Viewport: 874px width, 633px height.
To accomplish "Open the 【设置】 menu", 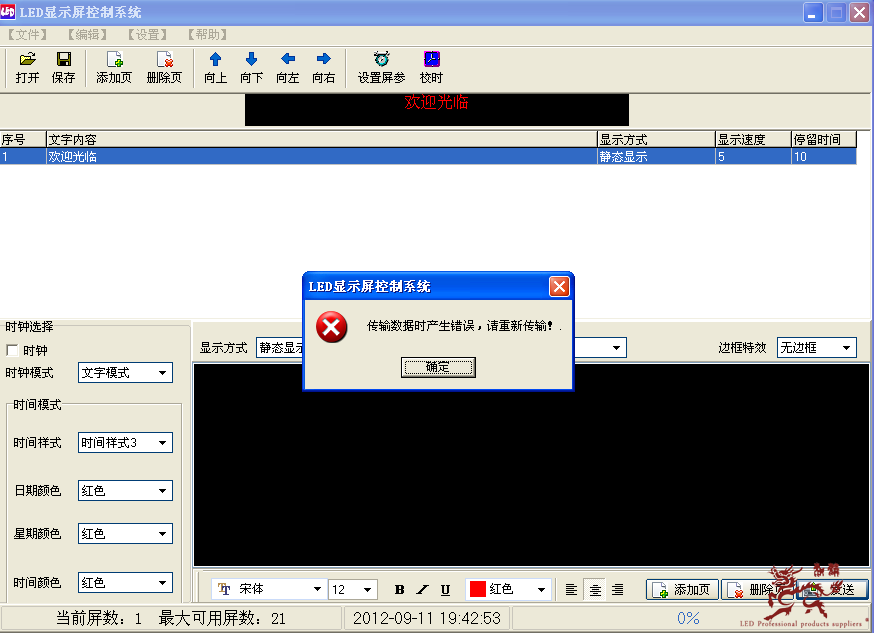I will [147, 34].
